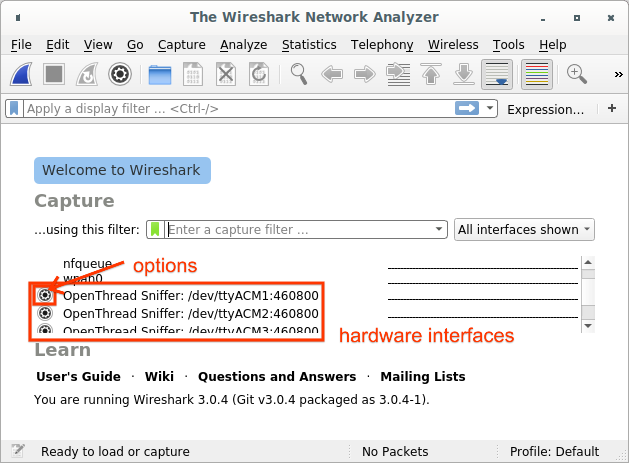Viewport: 631px width, 466px height.
Task: Open options gear for ttyACM1 sniffer
Action: (x=45, y=295)
